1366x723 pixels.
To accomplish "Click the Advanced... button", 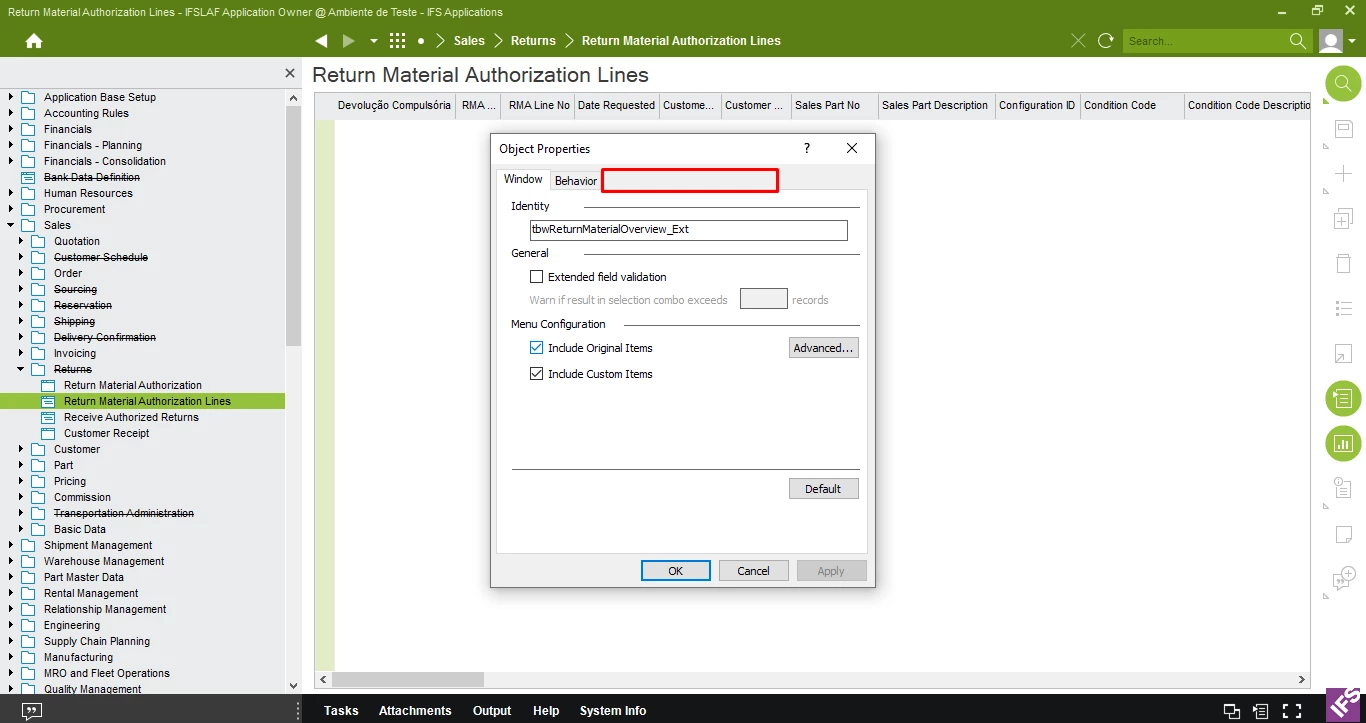I will pos(823,347).
